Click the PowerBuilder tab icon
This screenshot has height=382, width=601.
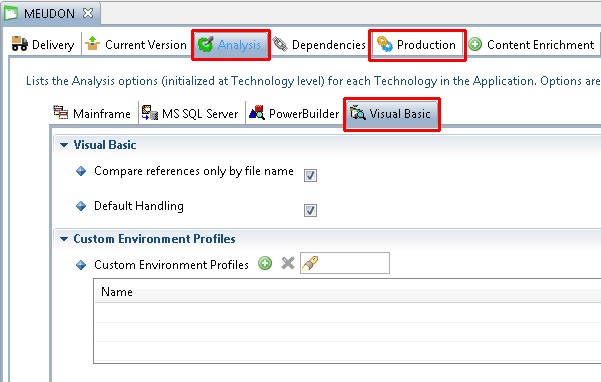pos(257,112)
